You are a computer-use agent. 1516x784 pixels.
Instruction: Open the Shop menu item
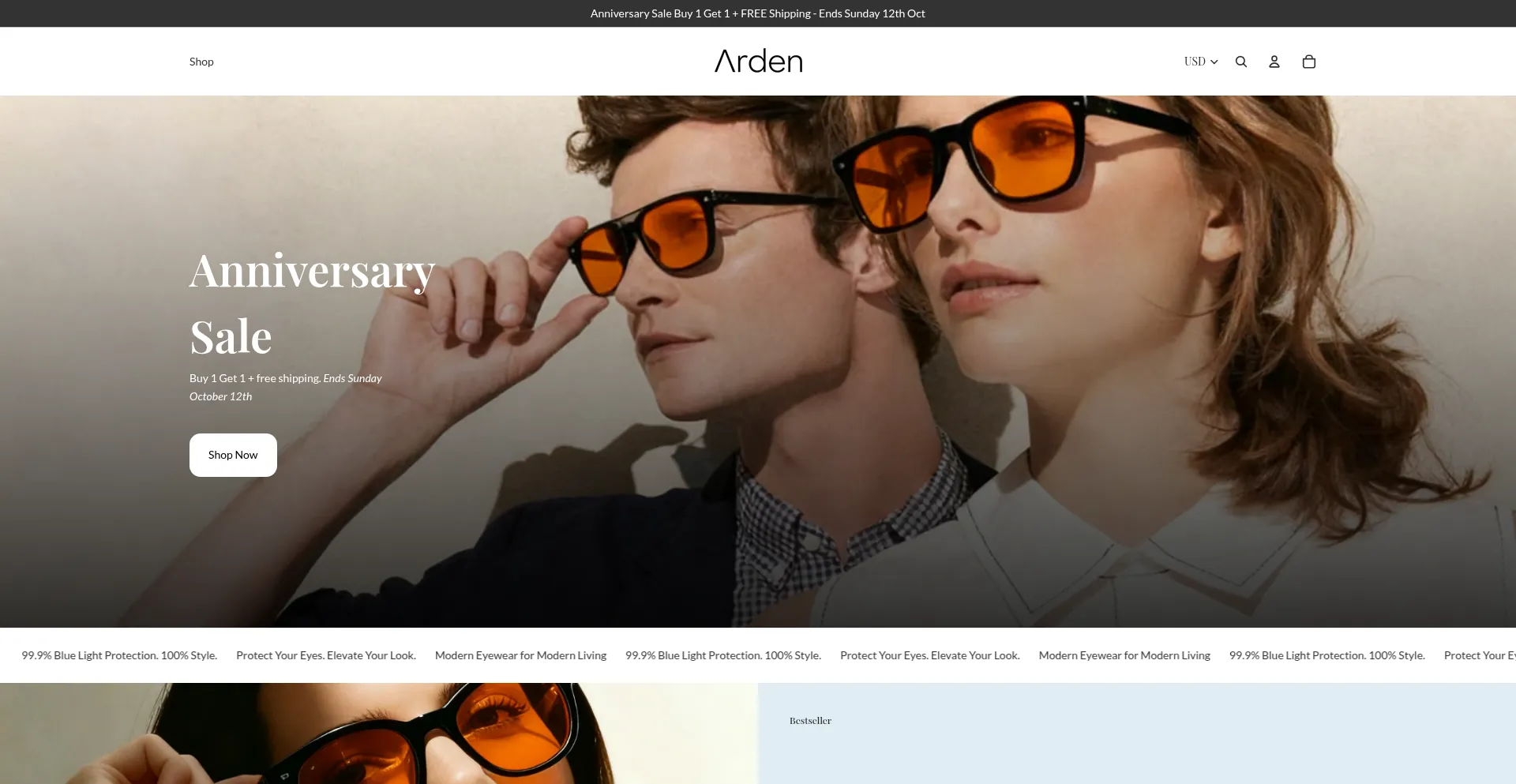click(201, 62)
